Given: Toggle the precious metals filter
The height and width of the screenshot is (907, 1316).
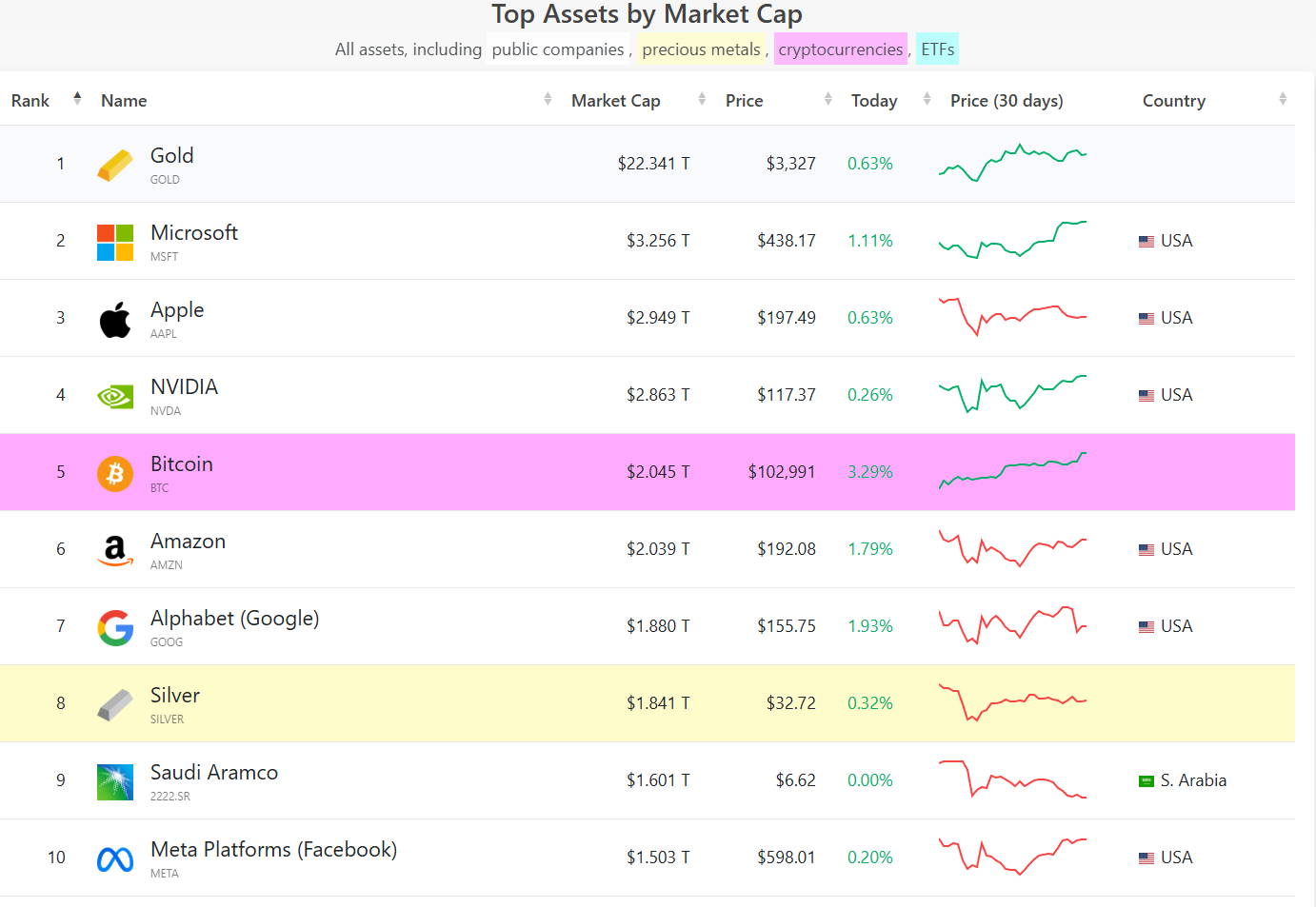Looking at the screenshot, I should [701, 49].
